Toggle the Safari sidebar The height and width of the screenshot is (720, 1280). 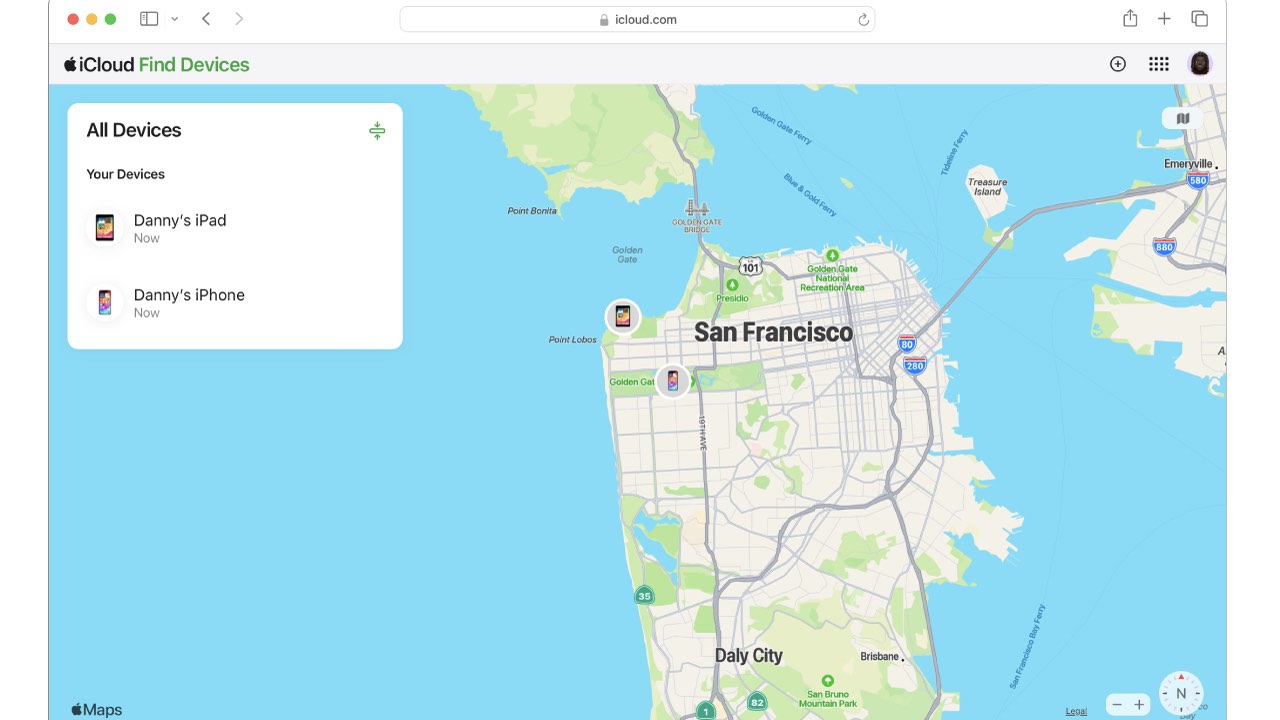149,19
